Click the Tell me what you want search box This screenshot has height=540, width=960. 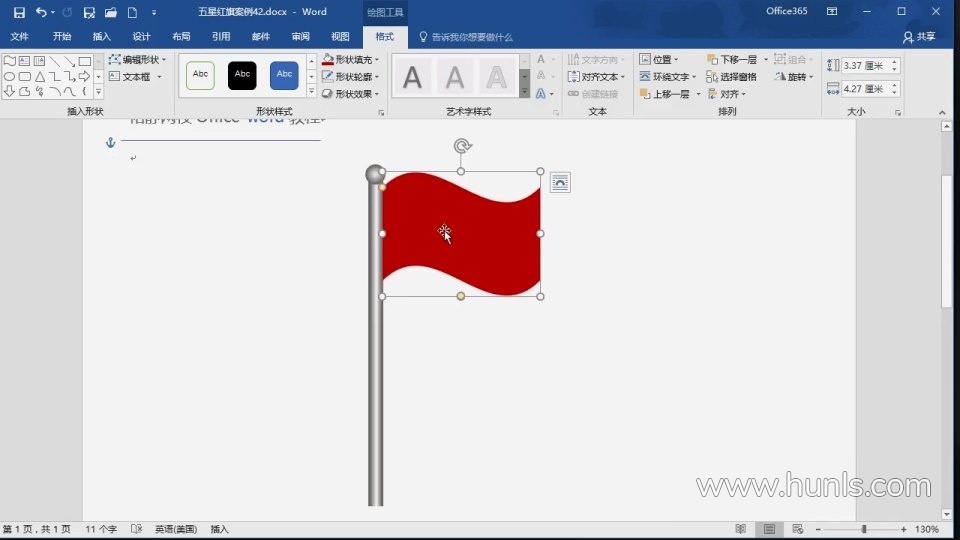click(466, 37)
